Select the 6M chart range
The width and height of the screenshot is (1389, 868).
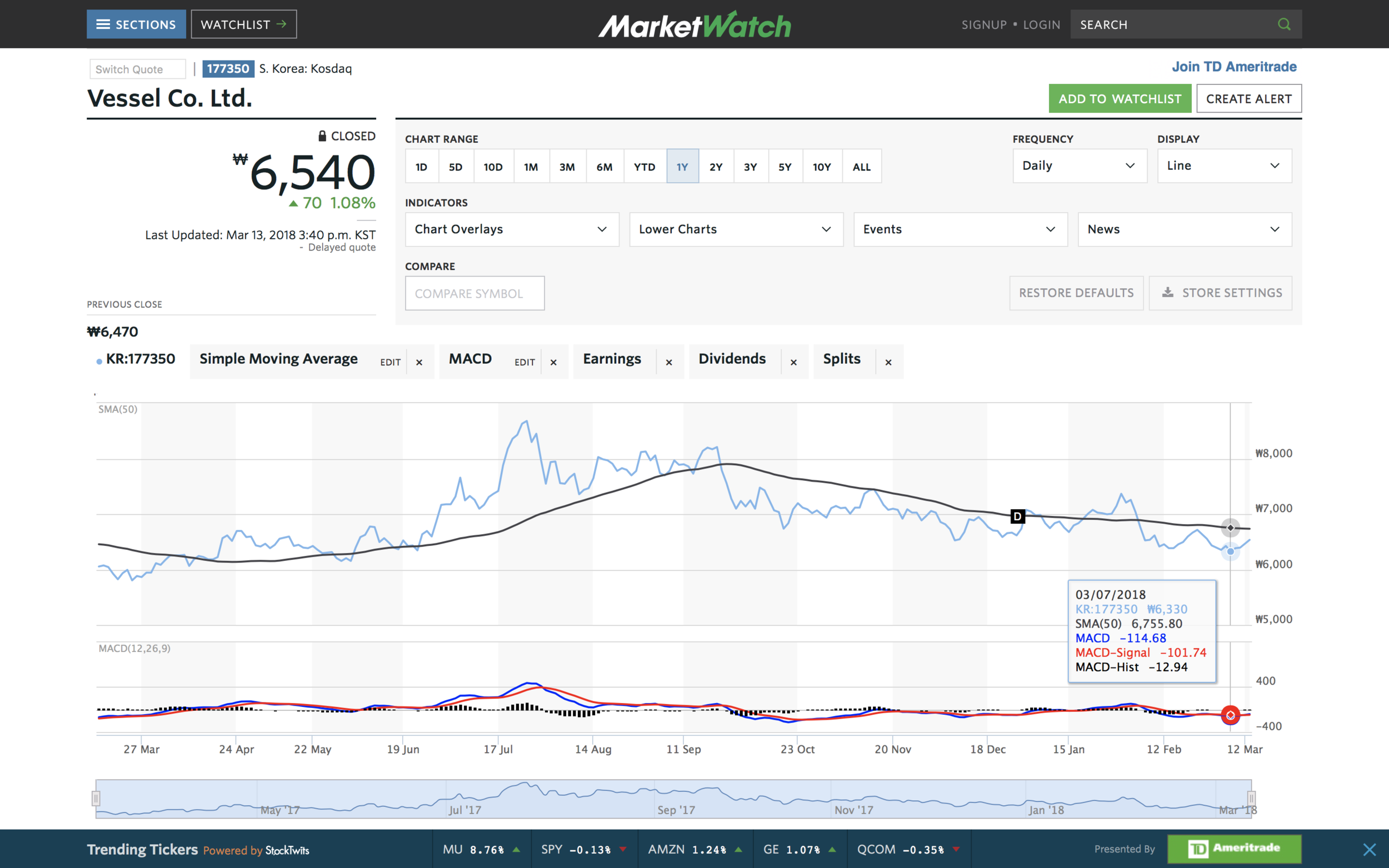pyautogui.click(x=604, y=167)
